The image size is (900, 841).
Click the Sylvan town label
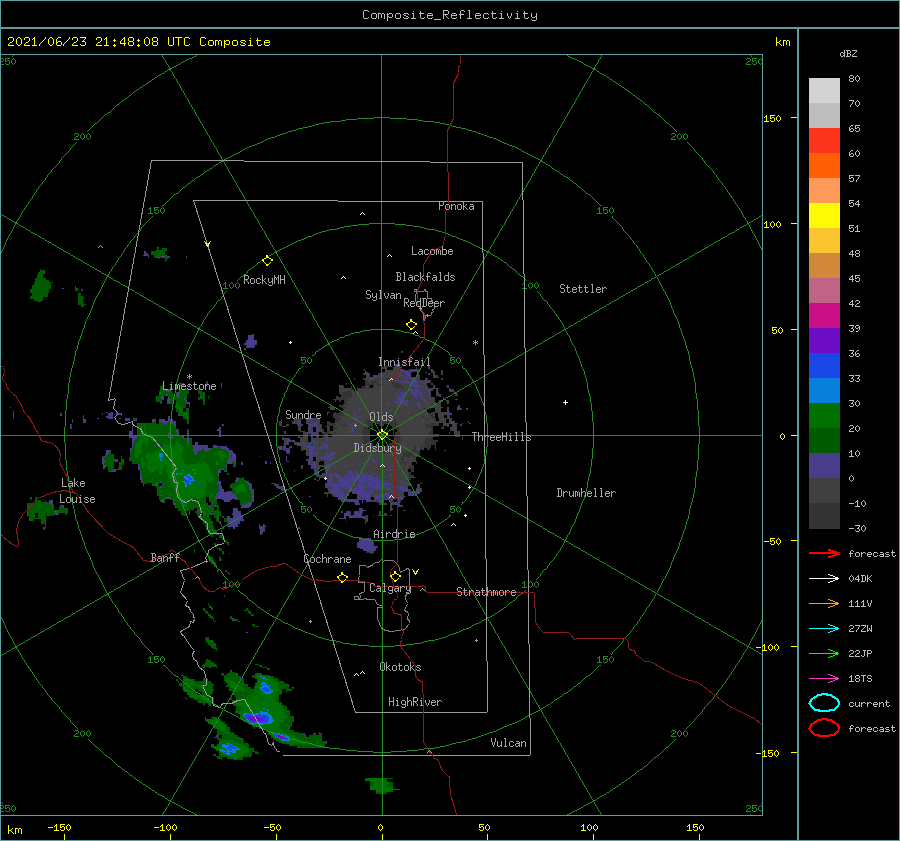coord(383,295)
